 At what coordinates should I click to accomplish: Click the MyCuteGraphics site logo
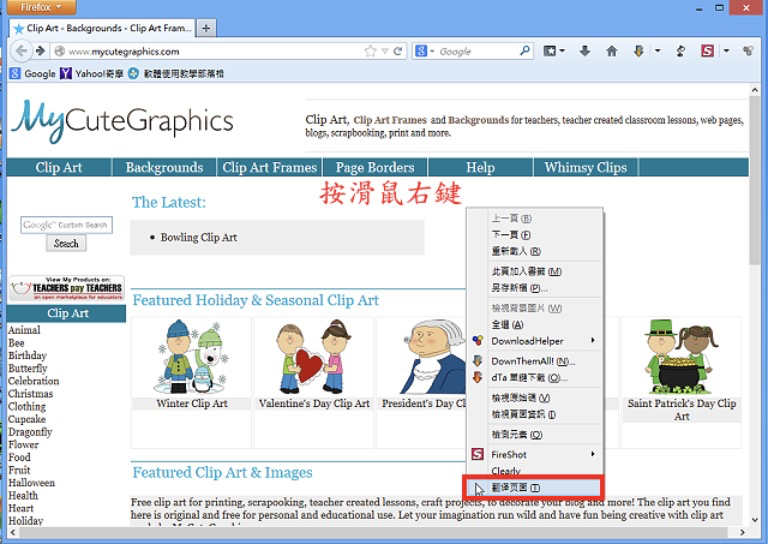click(122, 120)
